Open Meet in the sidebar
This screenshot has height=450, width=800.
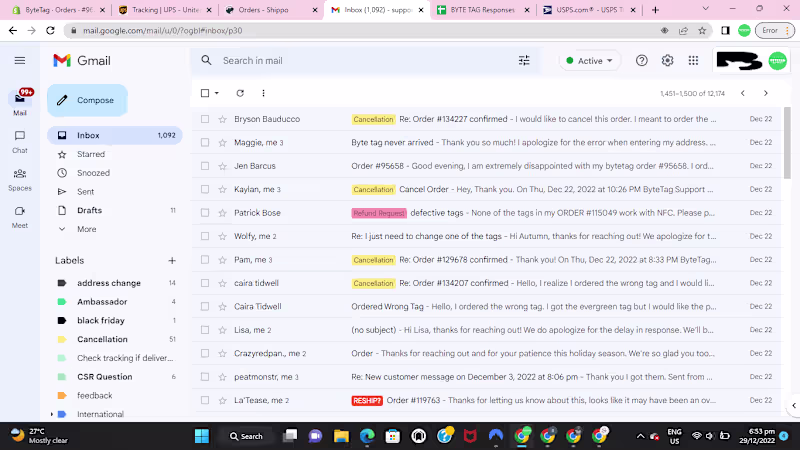click(x=20, y=217)
